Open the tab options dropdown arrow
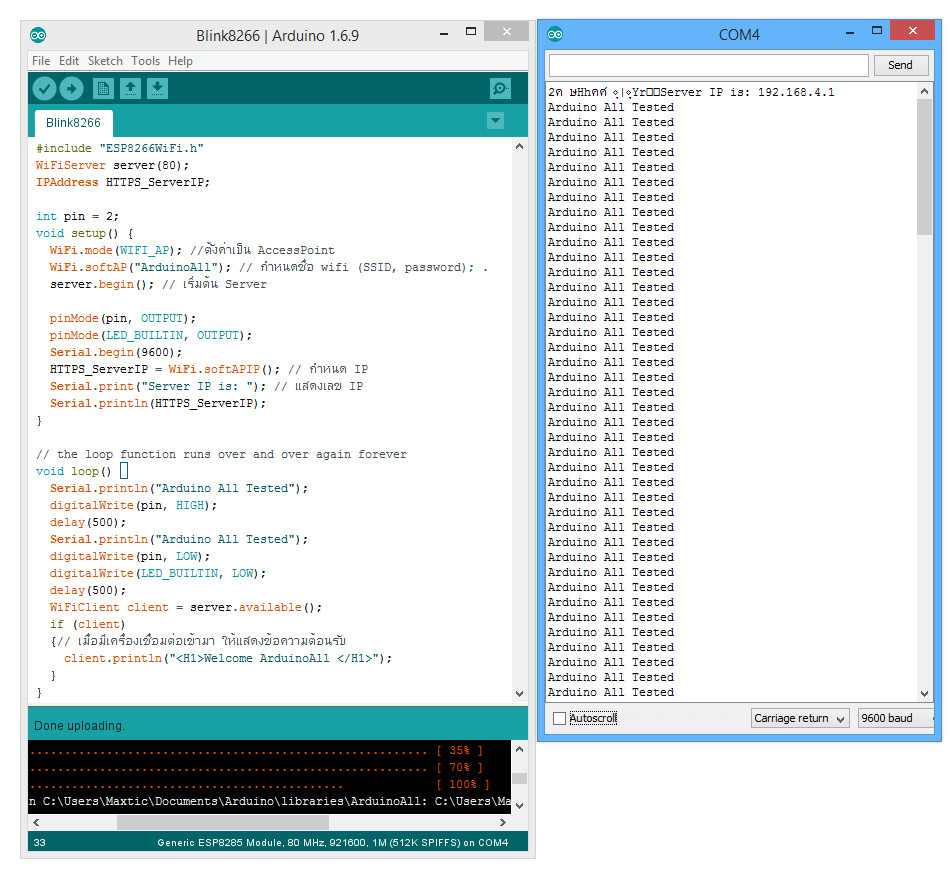The height and width of the screenshot is (877, 950). [x=496, y=121]
